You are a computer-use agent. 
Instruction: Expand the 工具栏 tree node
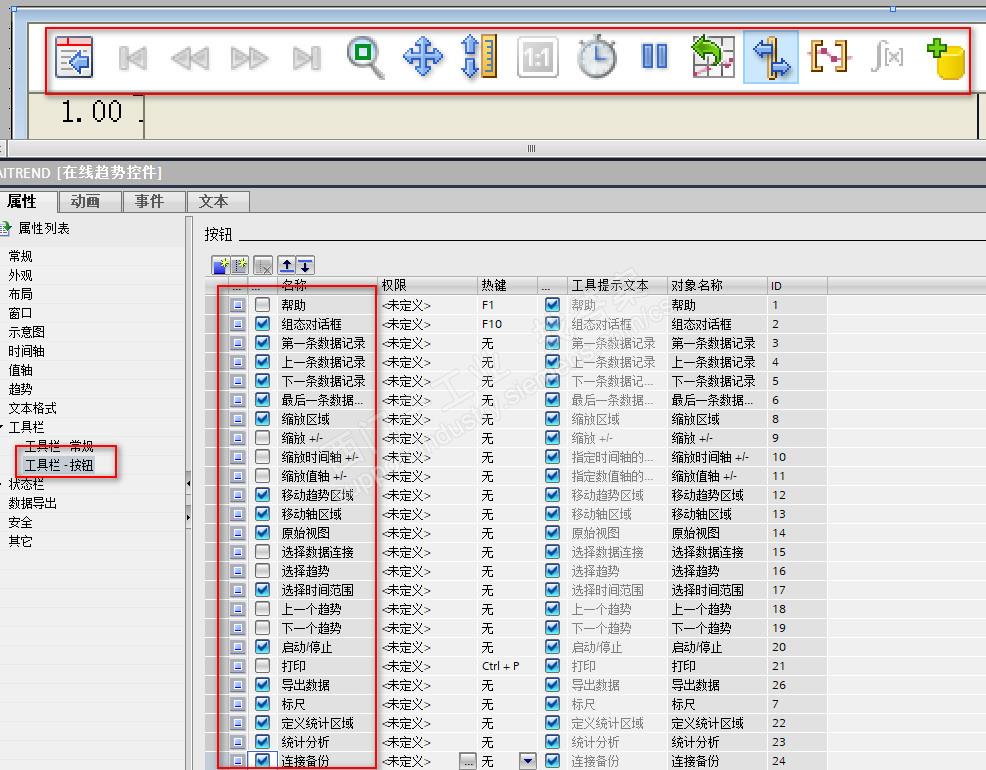click(x=2, y=427)
